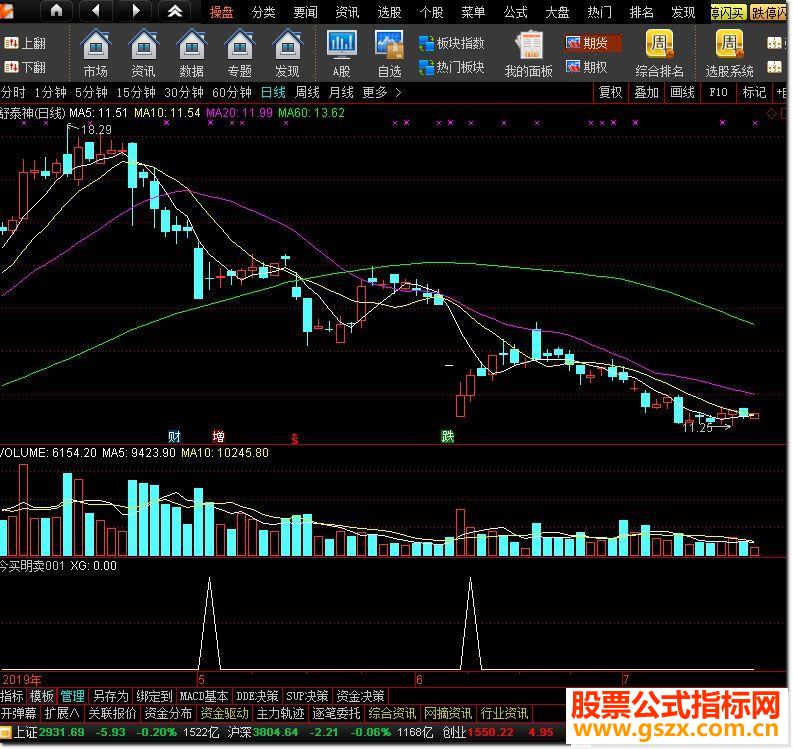Viewport: 793px width, 749px height.
Task: Switch to 5分钟 period
Action: pos(92,93)
